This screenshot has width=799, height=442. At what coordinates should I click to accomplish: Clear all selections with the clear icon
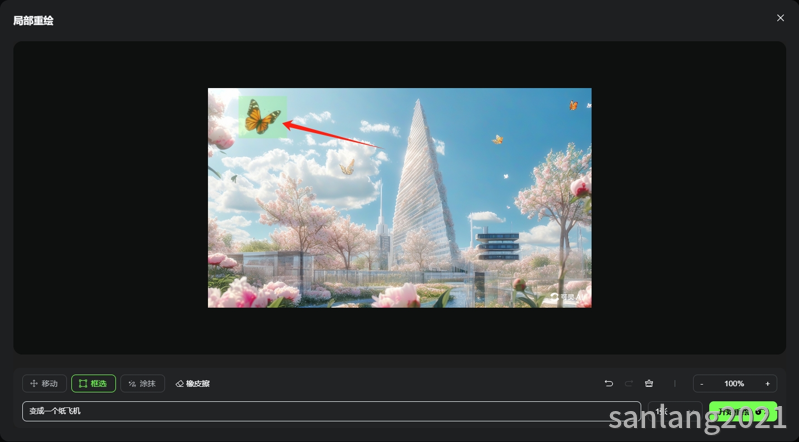tap(649, 383)
